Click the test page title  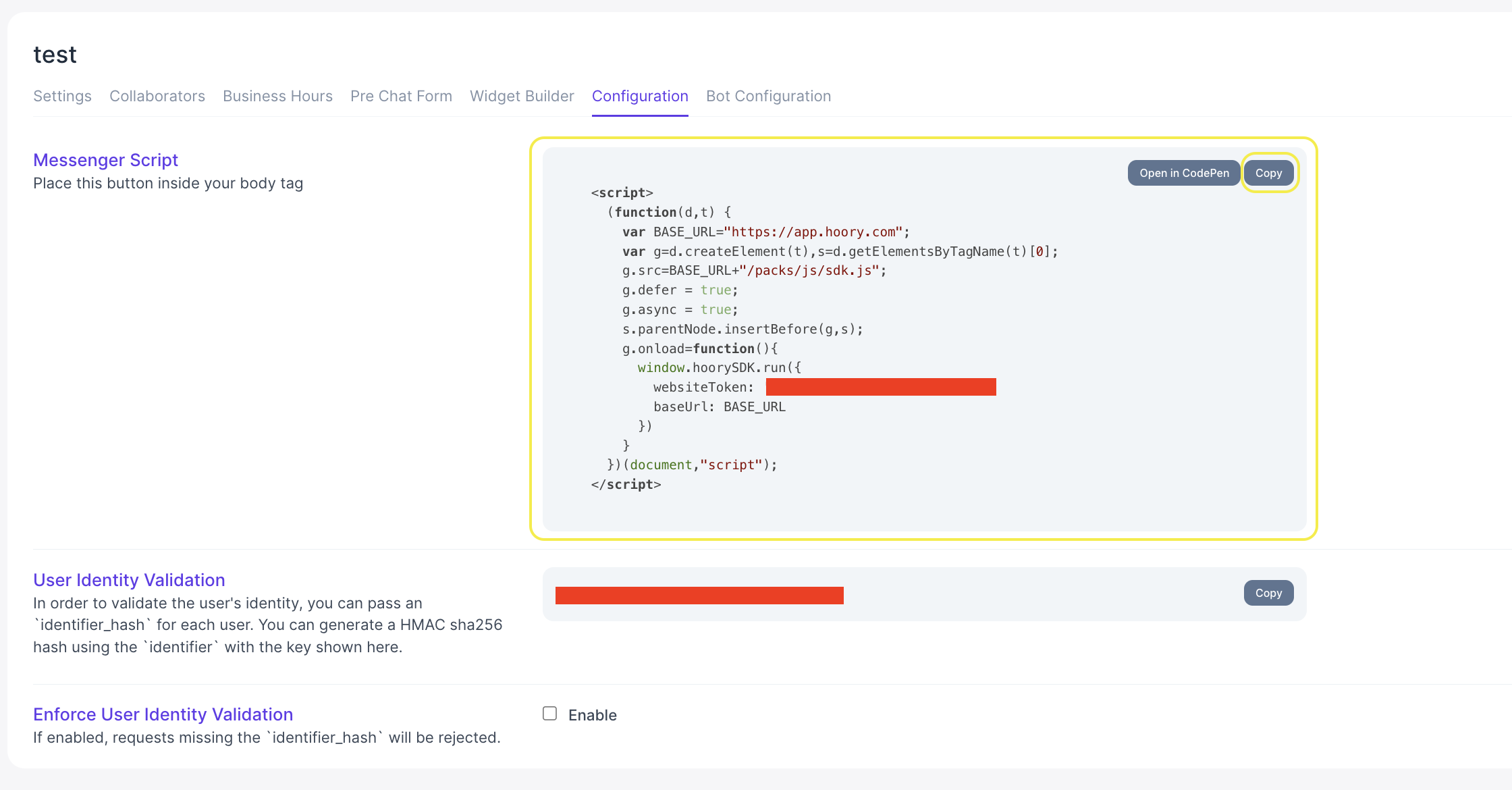(x=55, y=54)
